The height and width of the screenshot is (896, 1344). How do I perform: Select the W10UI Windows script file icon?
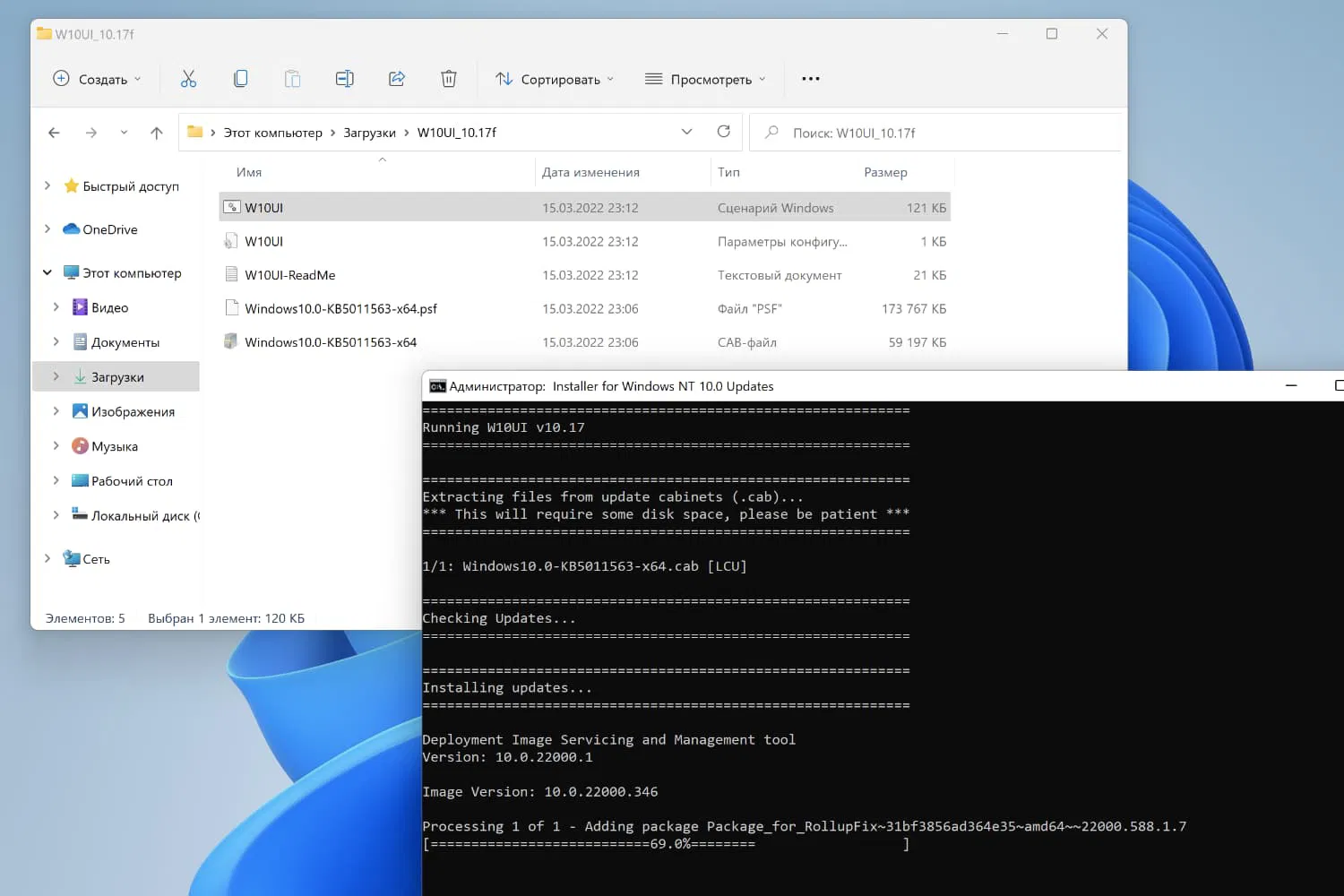231,207
